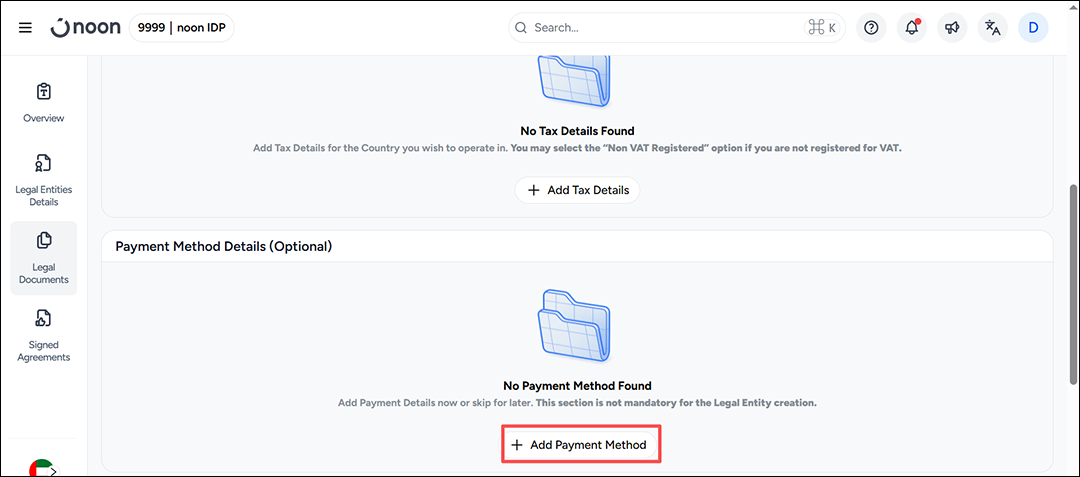Open the hamburger navigation menu
Image resolution: width=1080 pixels, height=477 pixels.
[25, 28]
